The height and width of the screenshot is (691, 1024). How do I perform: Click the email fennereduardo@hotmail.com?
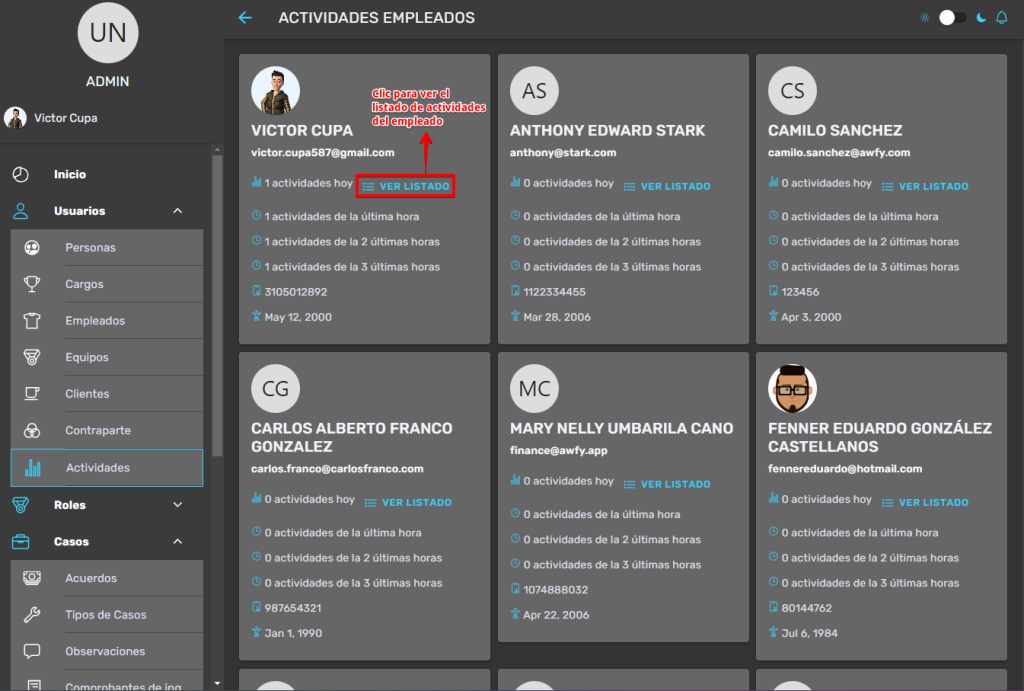[x=845, y=468]
